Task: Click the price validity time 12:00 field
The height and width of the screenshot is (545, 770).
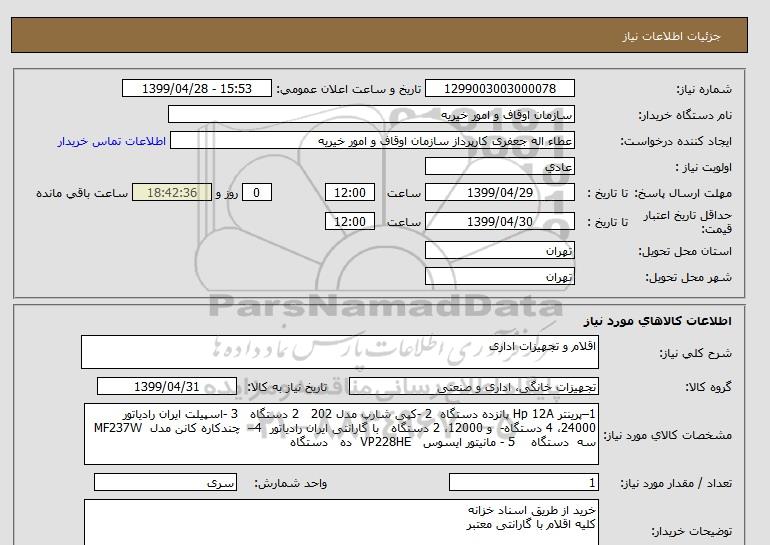Action: (350, 221)
